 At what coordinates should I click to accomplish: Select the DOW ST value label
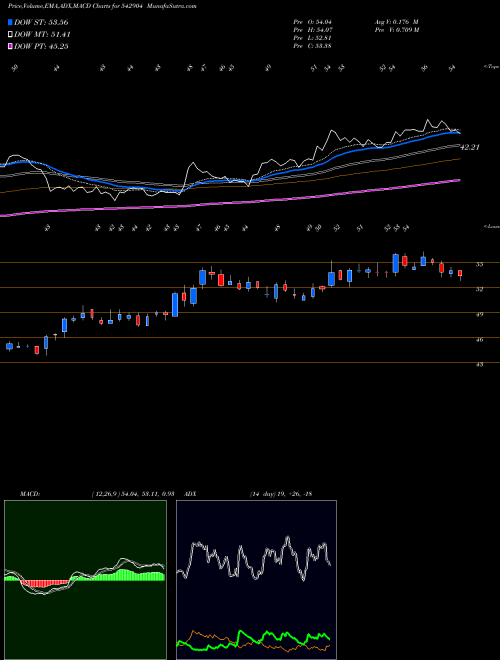[41, 22]
